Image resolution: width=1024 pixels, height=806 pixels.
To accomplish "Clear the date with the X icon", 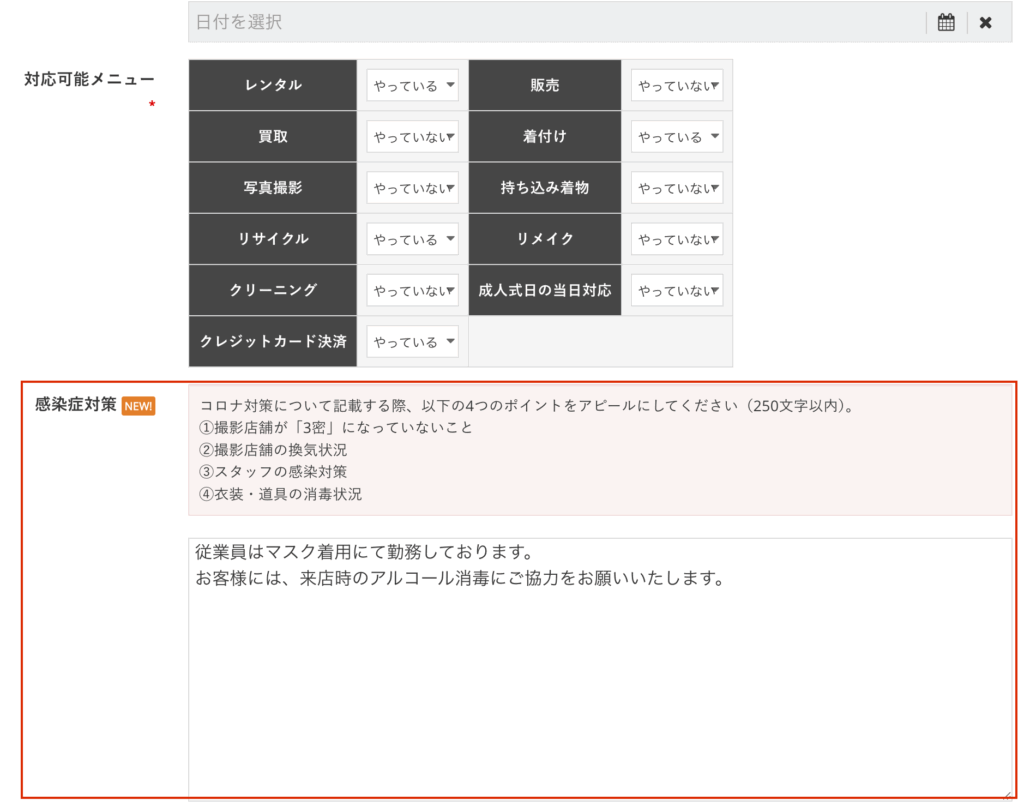I will tap(986, 22).
